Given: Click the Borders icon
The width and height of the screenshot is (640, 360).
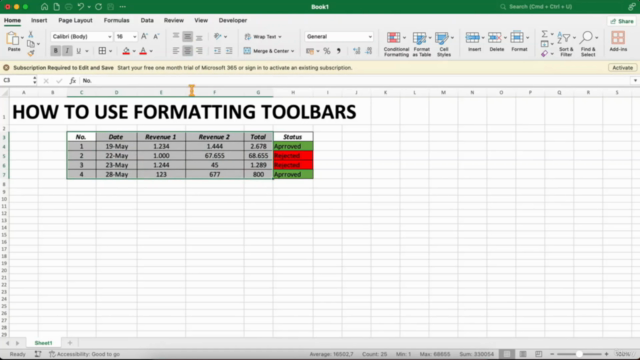Looking at the screenshot, I should click(102, 51).
